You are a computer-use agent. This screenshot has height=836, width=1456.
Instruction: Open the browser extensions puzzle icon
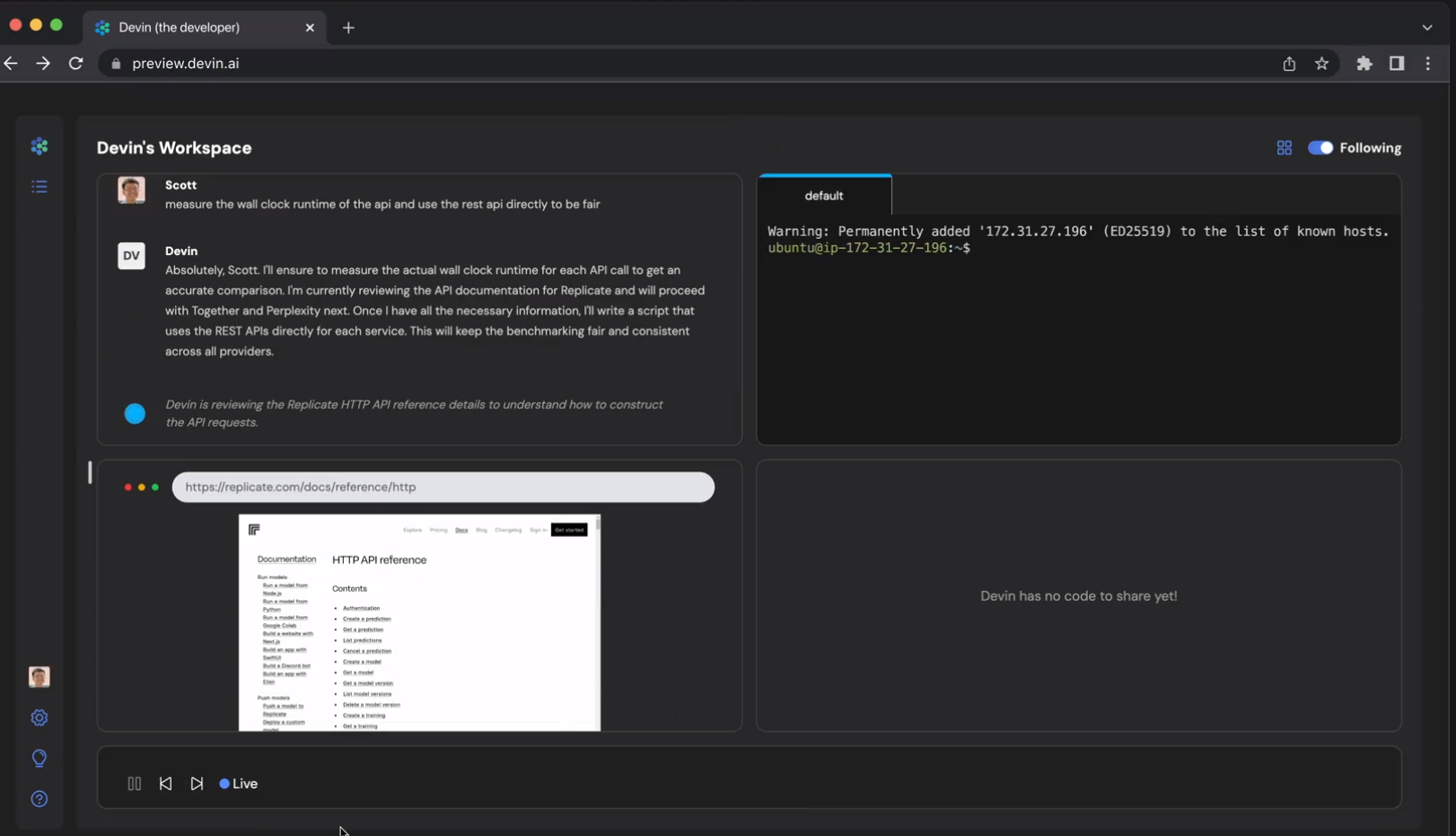pos(1364,64)
